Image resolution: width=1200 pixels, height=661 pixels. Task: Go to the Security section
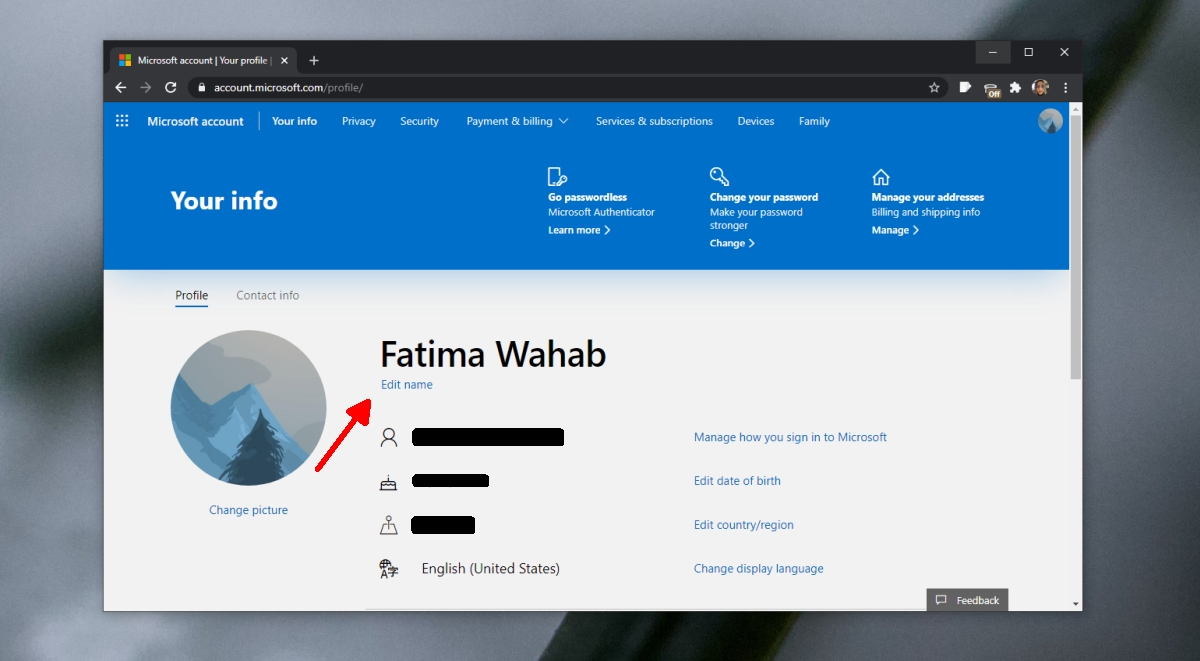click(419, 121)
